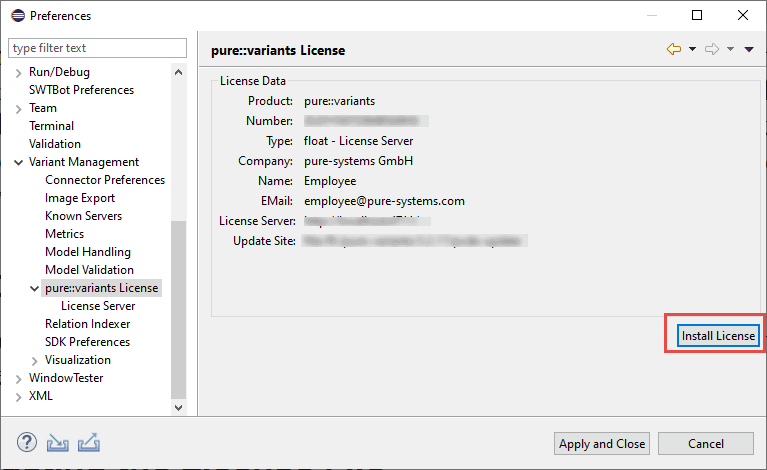The image size is (767, 470).
Task: Select License Server in the tree
Action: point(98,306)
